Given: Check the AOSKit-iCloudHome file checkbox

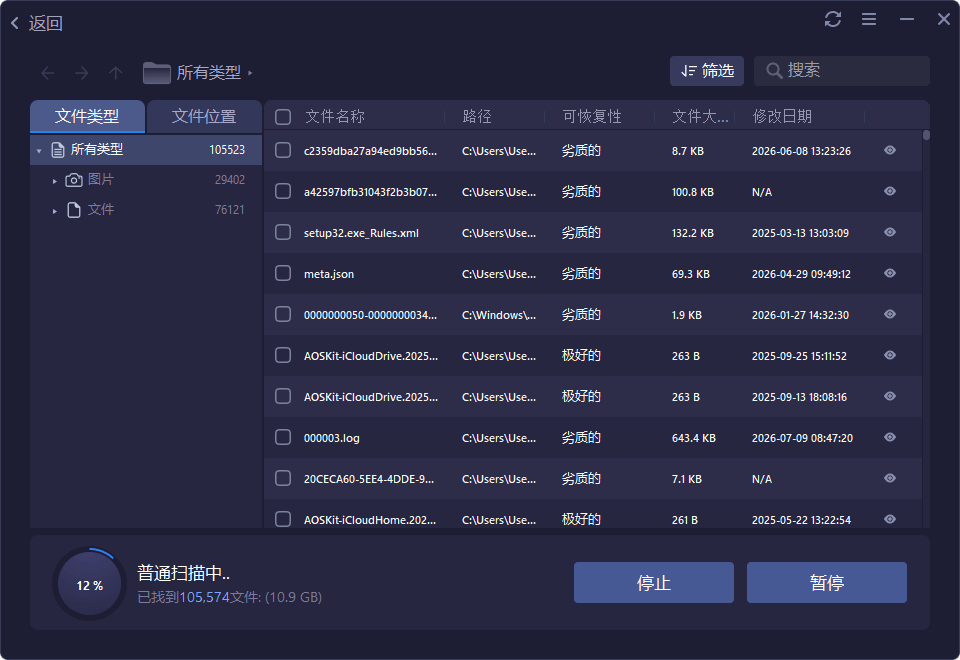Looking at the screenshot, I should 283,519.
